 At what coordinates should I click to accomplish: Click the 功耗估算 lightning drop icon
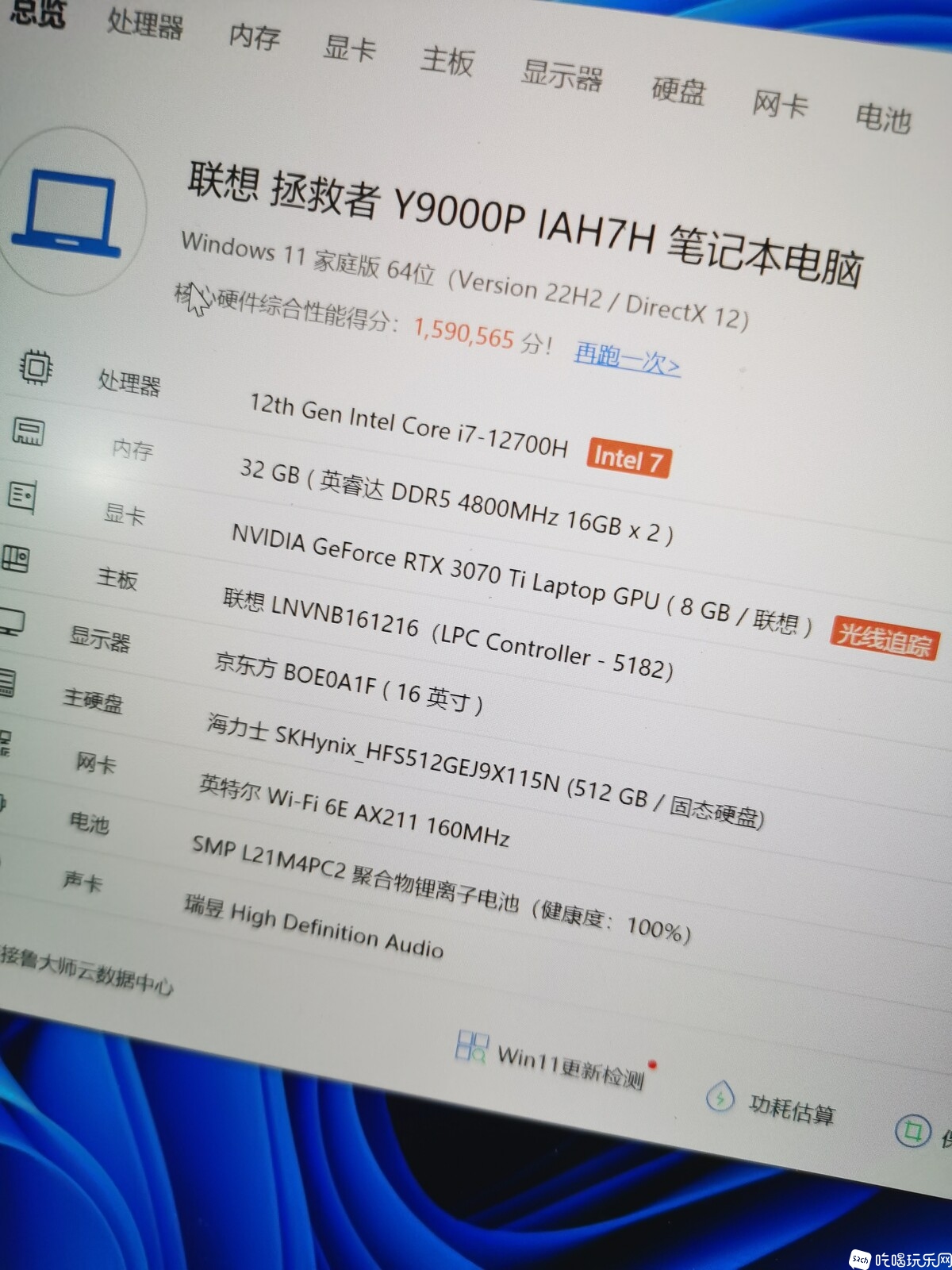point(720,1097)
